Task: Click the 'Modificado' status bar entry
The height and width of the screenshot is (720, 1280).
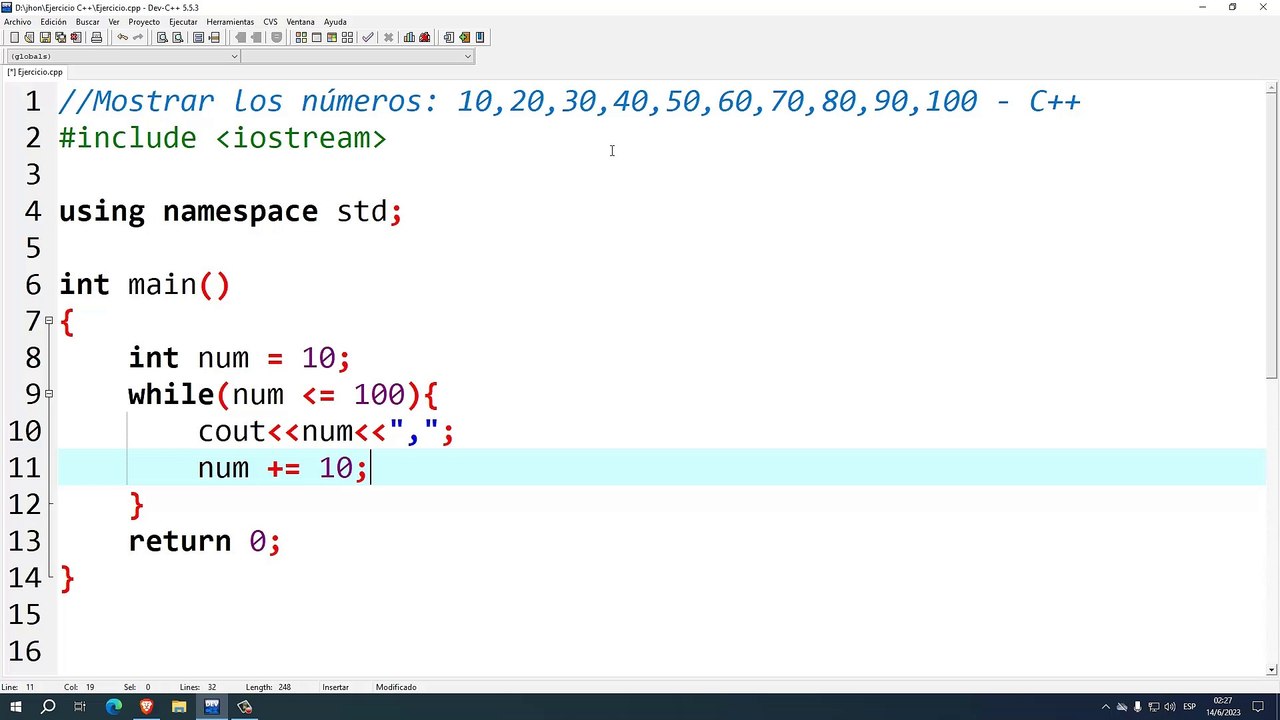Action: [396, 687]
